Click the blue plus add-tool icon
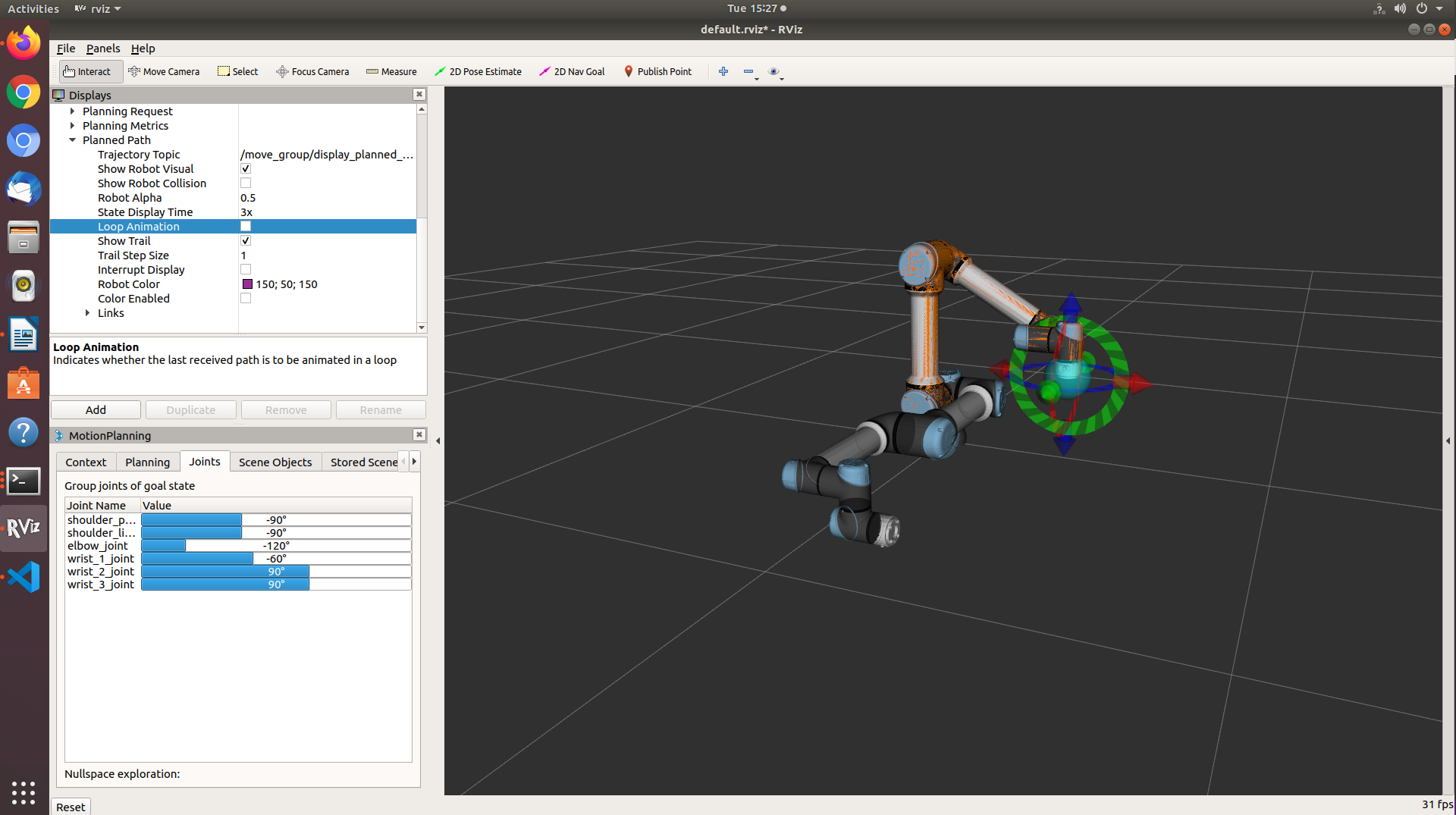 point(723,71)
